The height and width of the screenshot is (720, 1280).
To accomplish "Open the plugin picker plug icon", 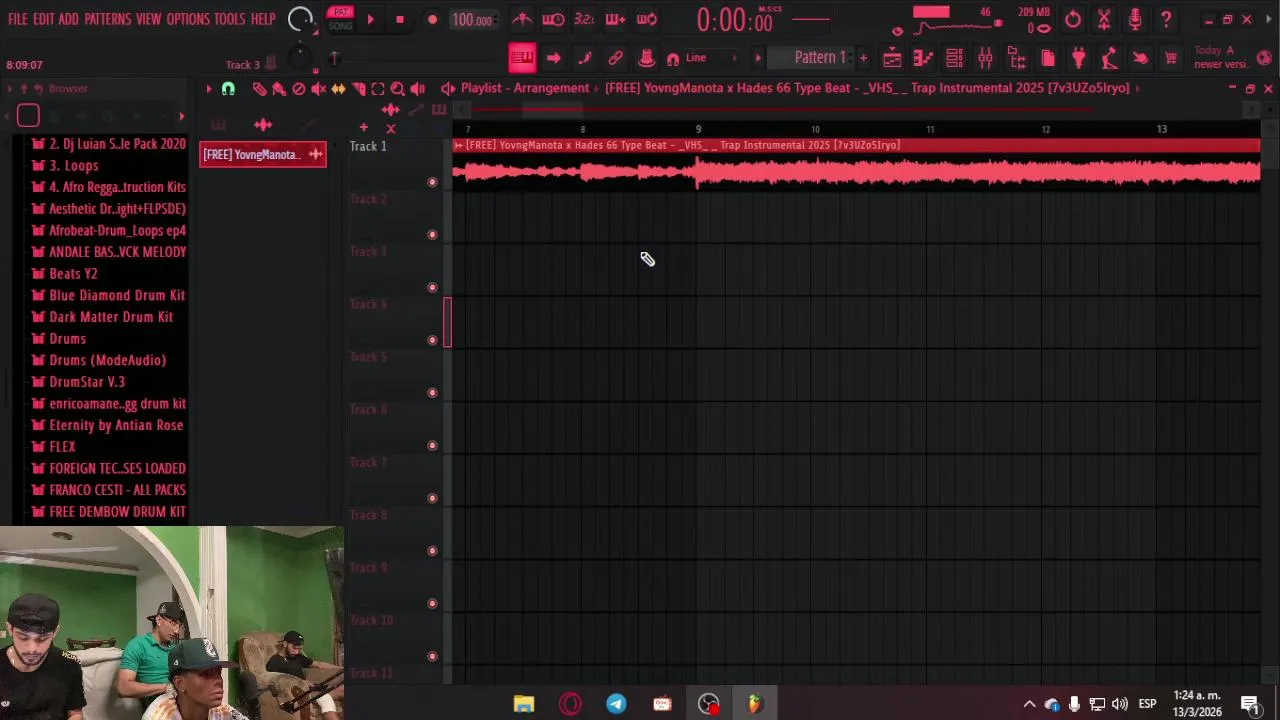I will tap(1079, 58).
